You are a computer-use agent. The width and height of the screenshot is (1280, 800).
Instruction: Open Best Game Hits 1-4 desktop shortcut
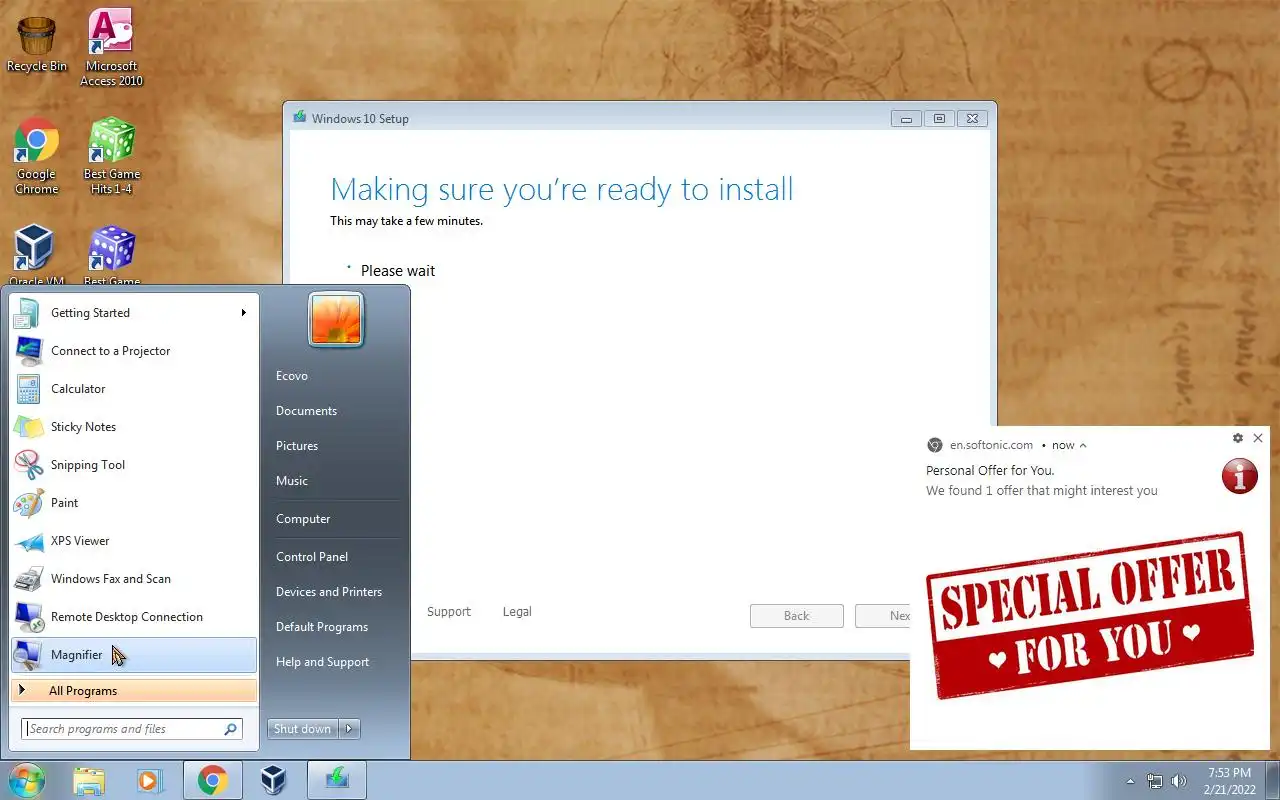(111, 156)
